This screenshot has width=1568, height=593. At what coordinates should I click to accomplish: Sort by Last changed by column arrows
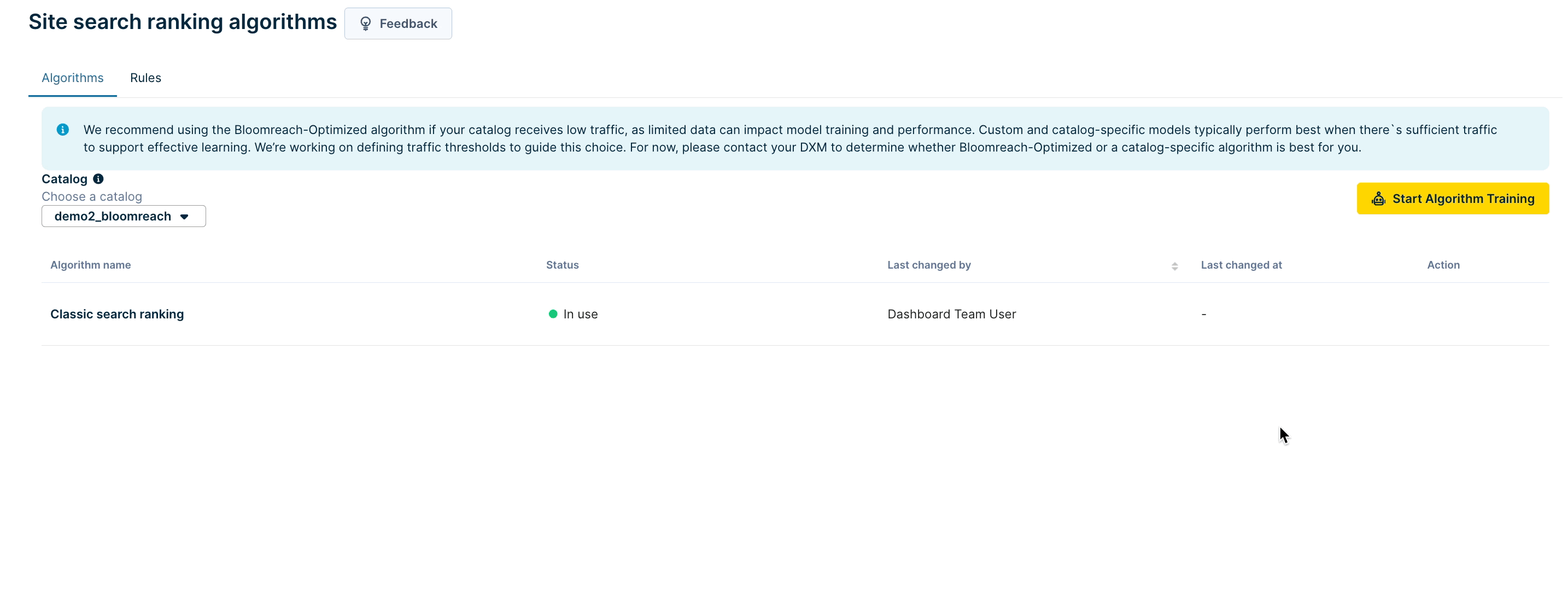pos(1175,266)
